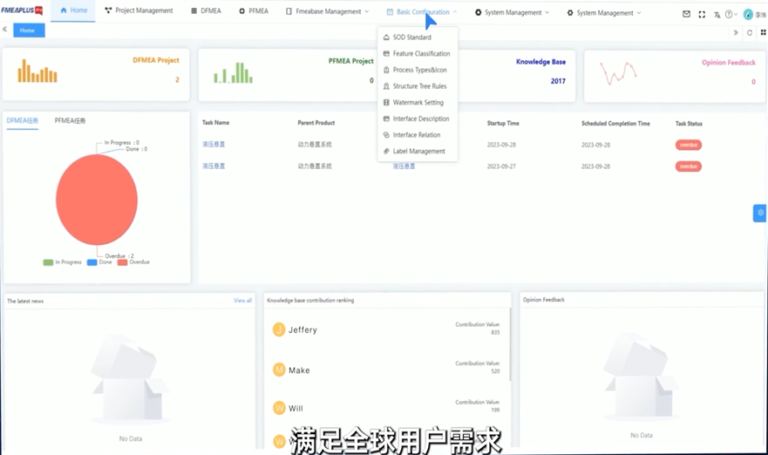Select the blue Home page tab
Screen dimensions: 768x455
tap(29, 30)
